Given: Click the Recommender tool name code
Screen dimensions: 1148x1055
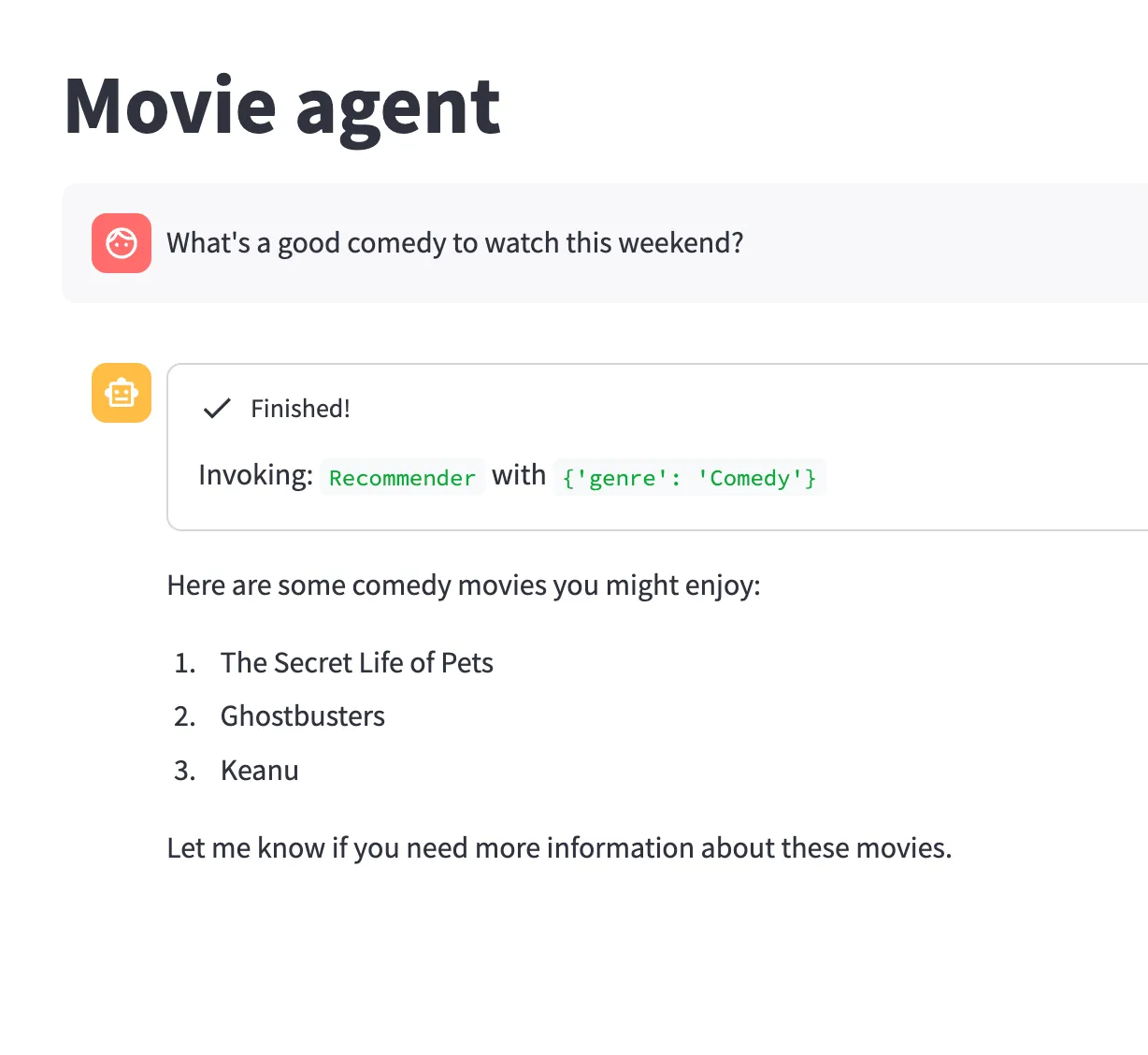Looking at the screenshot, I should click(x=402, y=478).
